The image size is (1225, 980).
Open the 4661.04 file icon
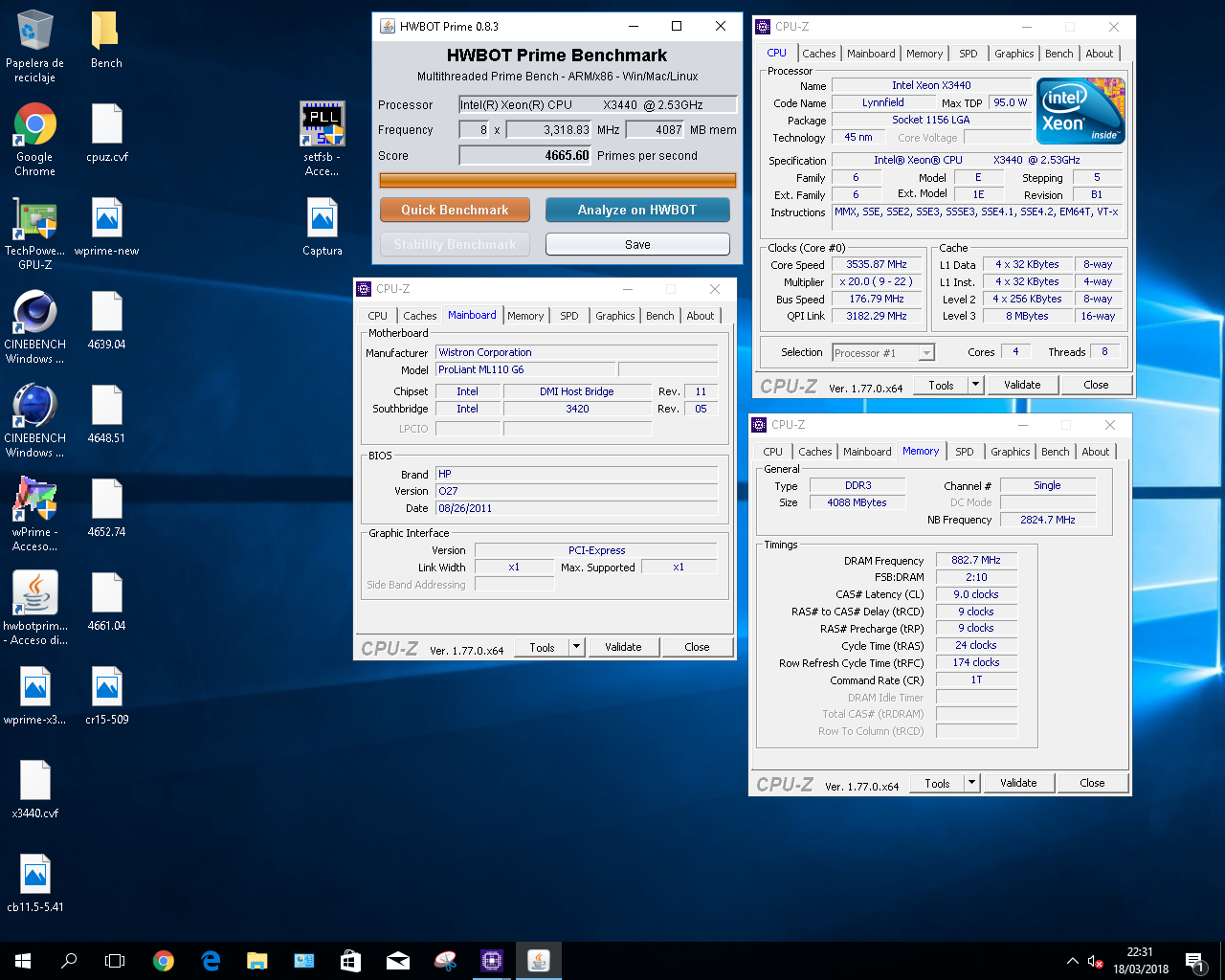click(106, 601)
